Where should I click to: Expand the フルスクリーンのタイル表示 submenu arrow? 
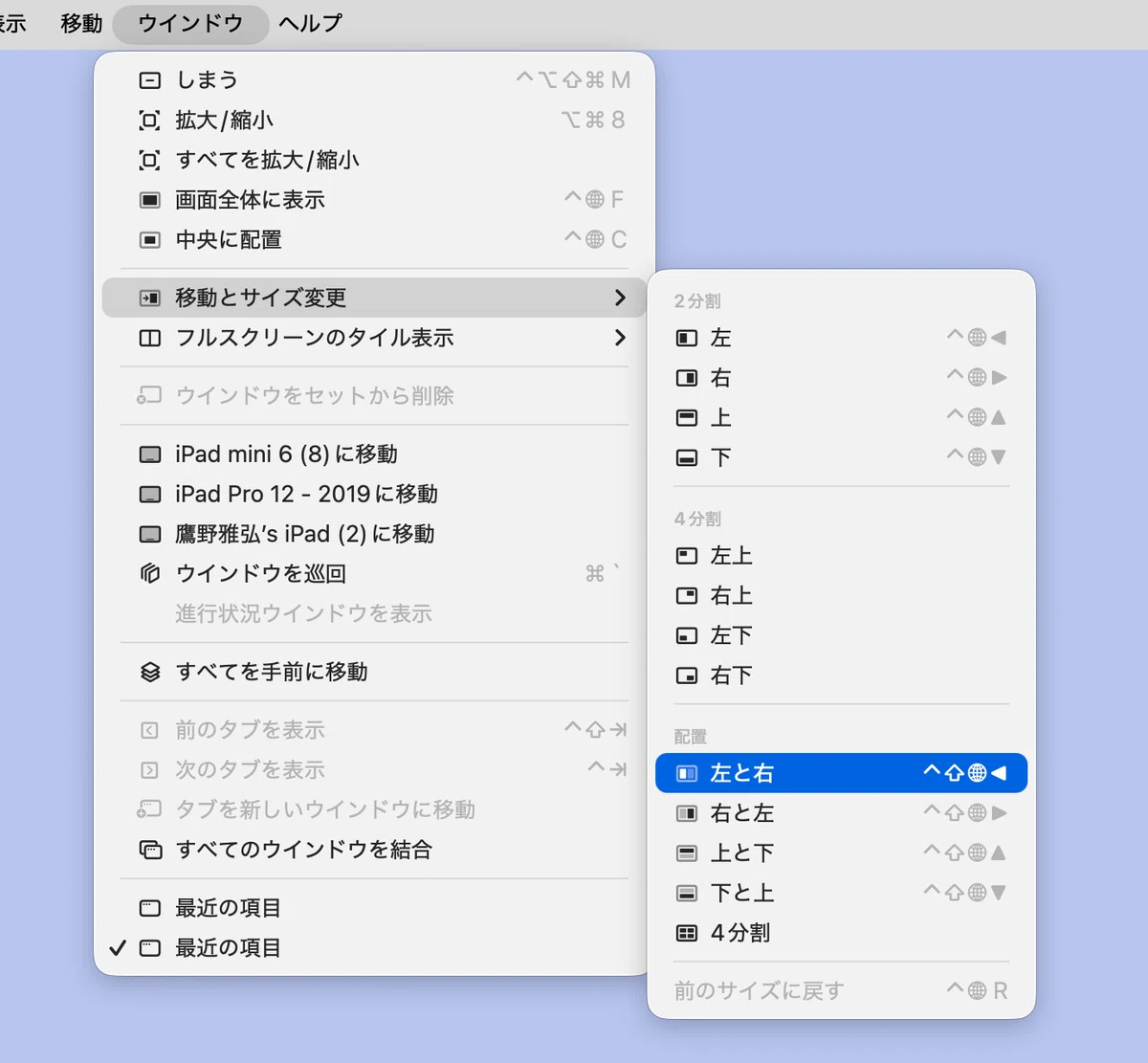(x=620, y=338)
